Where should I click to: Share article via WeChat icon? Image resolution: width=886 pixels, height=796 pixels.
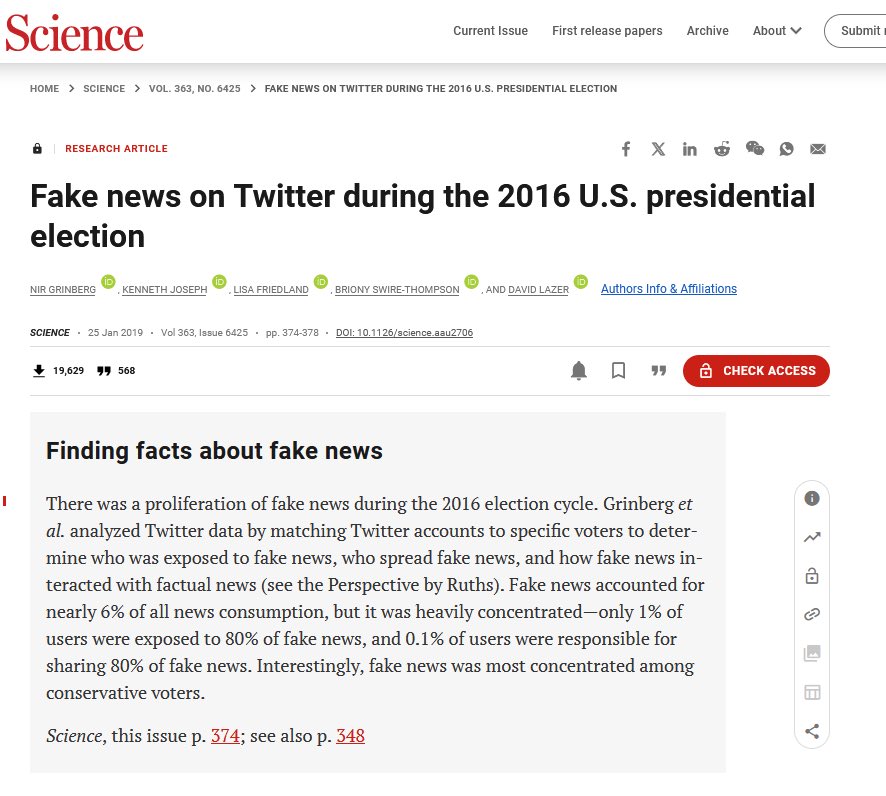(754, 149)
